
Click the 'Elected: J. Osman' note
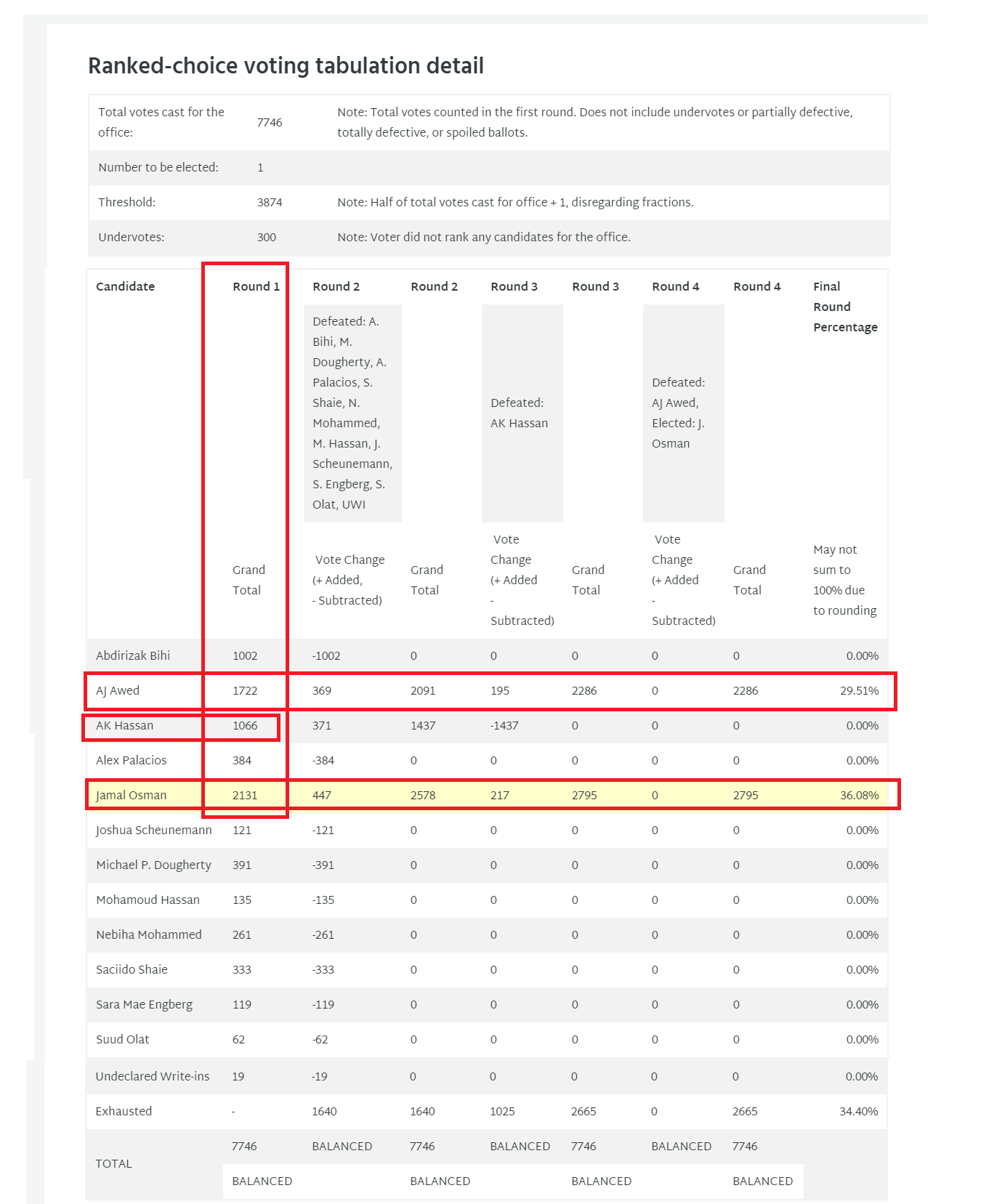click(x=678, y=433)
